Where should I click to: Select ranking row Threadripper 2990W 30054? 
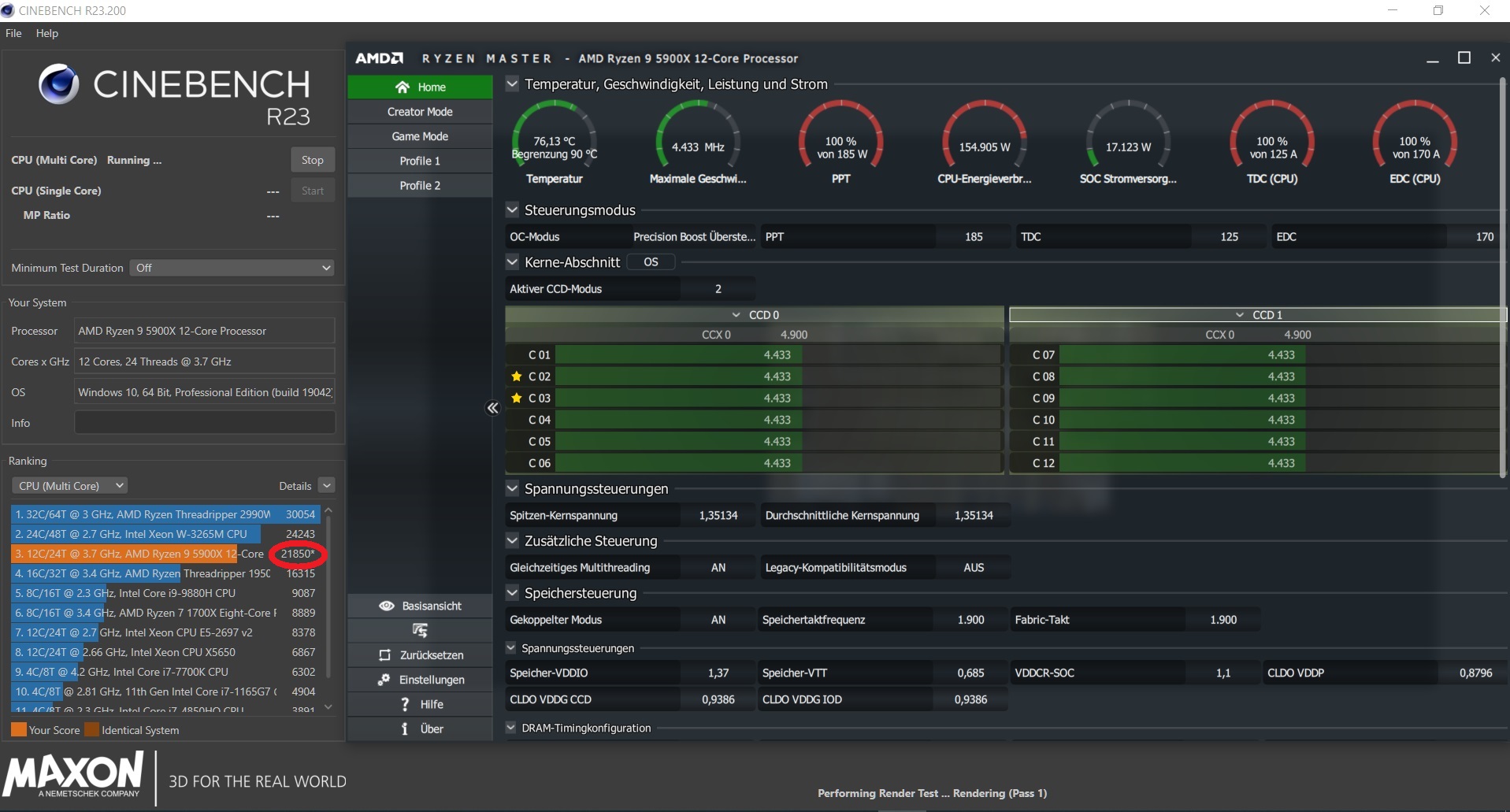[x=165, y=514]
